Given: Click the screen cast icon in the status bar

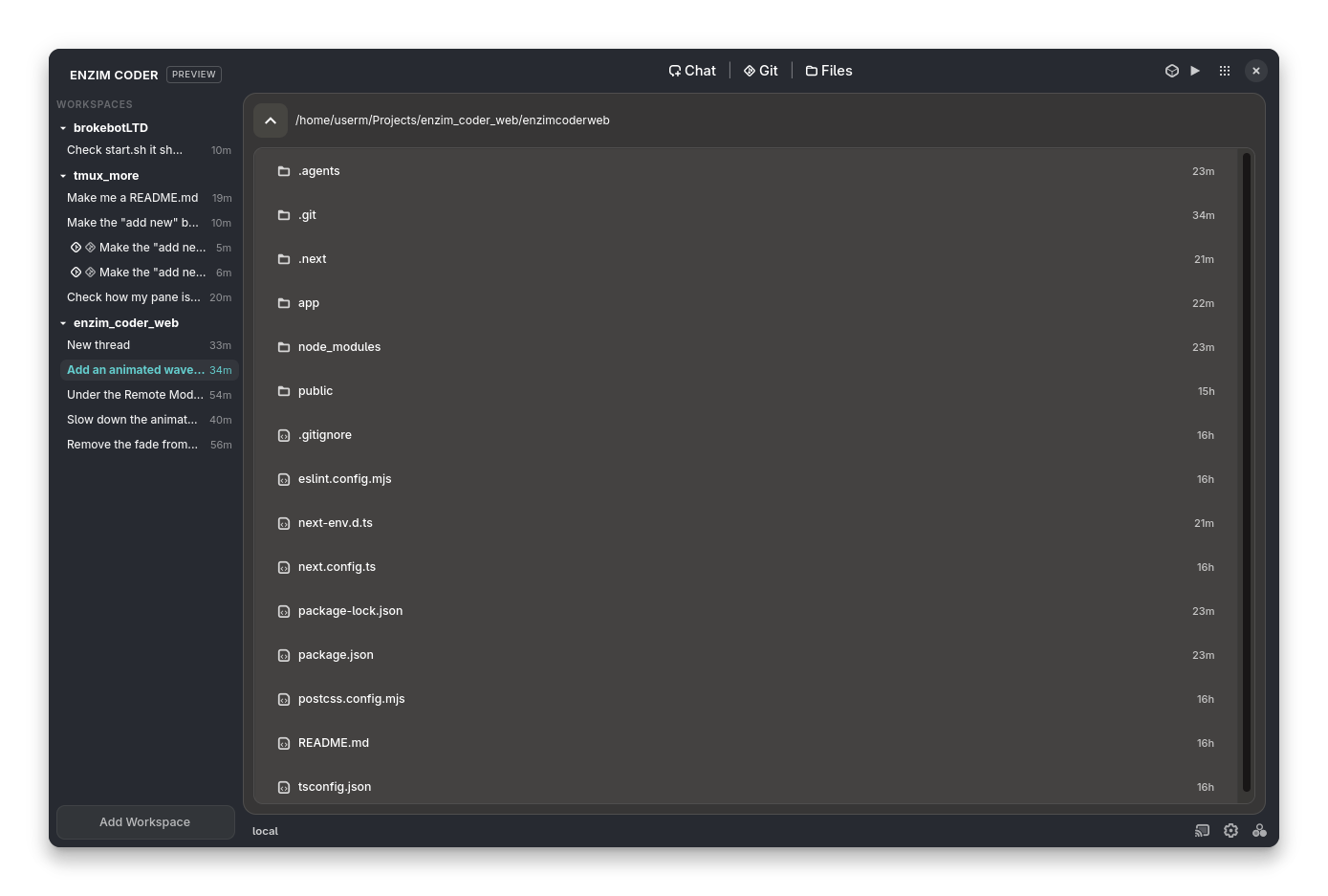Looking at the screenshot, I should tap(1202, 830).
